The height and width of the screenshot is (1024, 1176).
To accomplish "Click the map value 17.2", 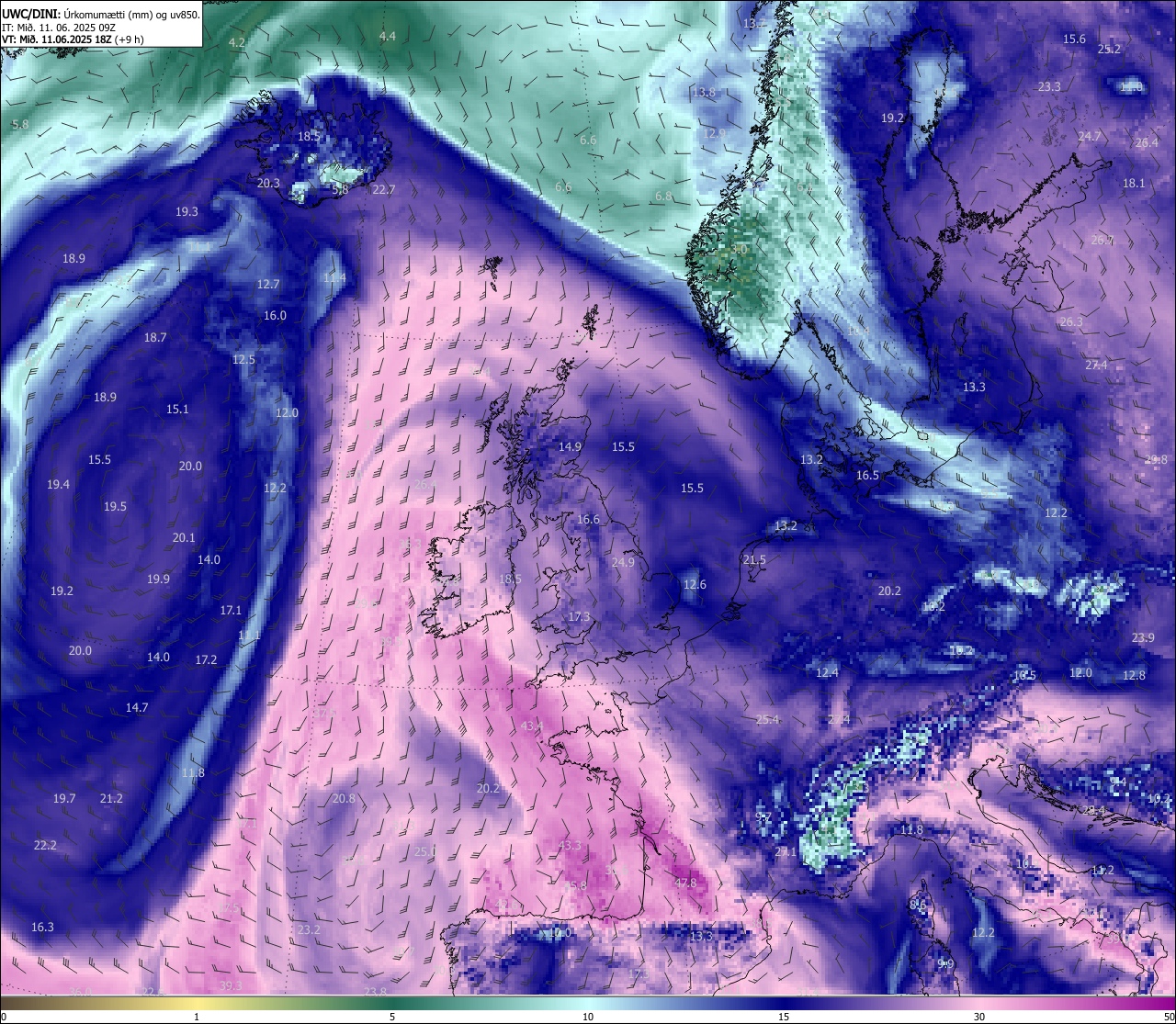I will pyautogui.click(x=206, y=660).
